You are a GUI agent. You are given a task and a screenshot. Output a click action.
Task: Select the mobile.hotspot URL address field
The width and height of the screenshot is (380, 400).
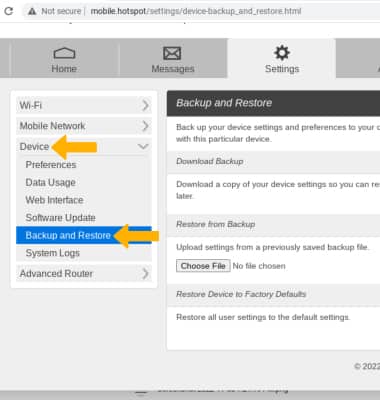pos(196,11)
